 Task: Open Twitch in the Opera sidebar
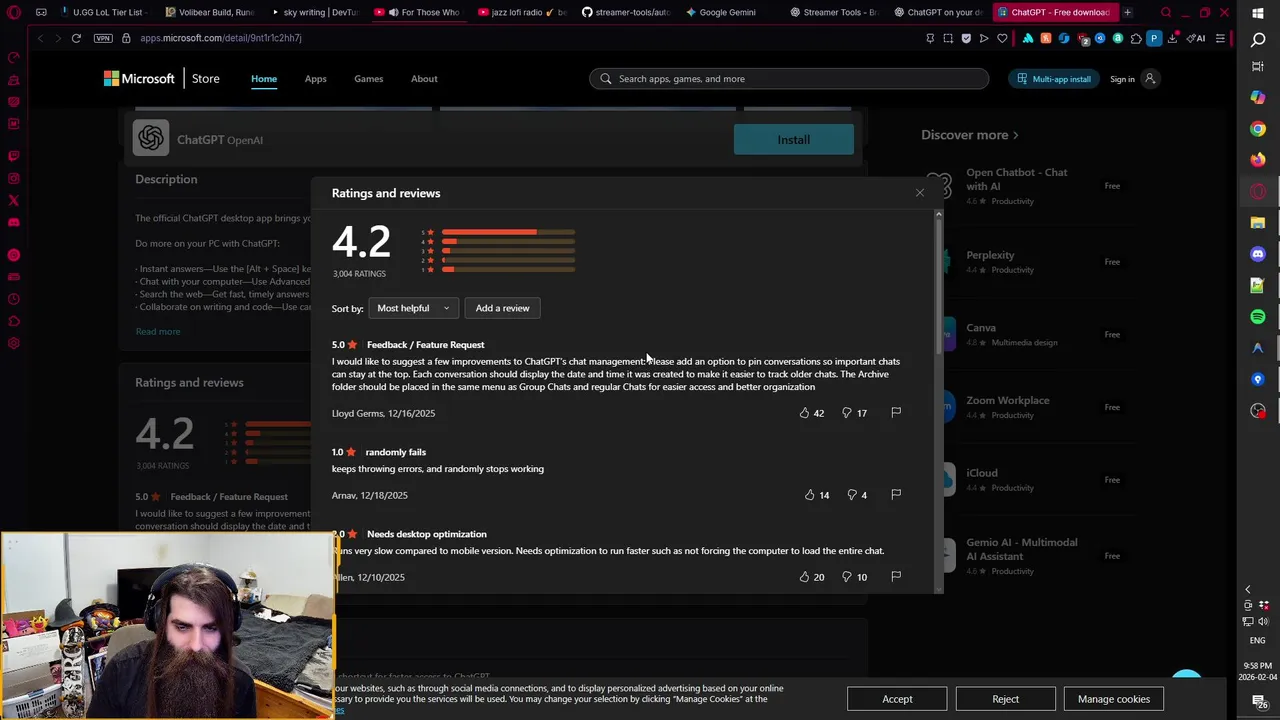[14, 156]
